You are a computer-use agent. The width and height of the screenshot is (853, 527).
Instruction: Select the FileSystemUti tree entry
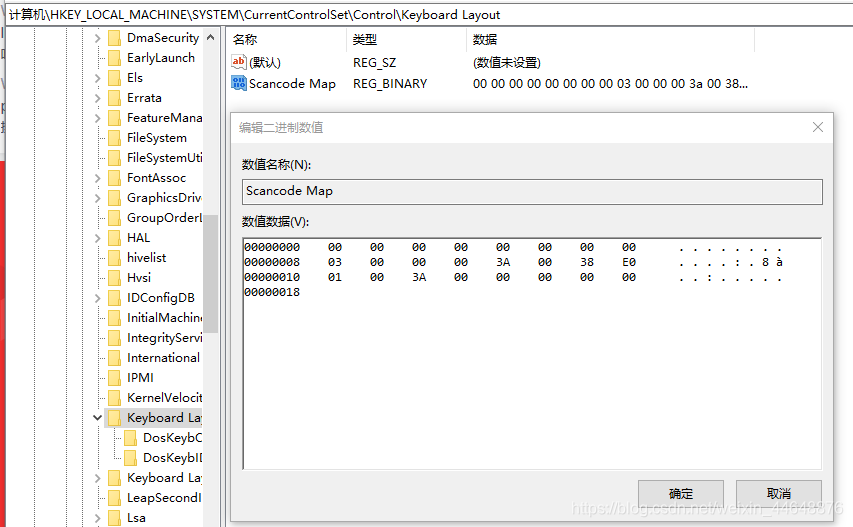pyautogui.click(x=164, y=158)
